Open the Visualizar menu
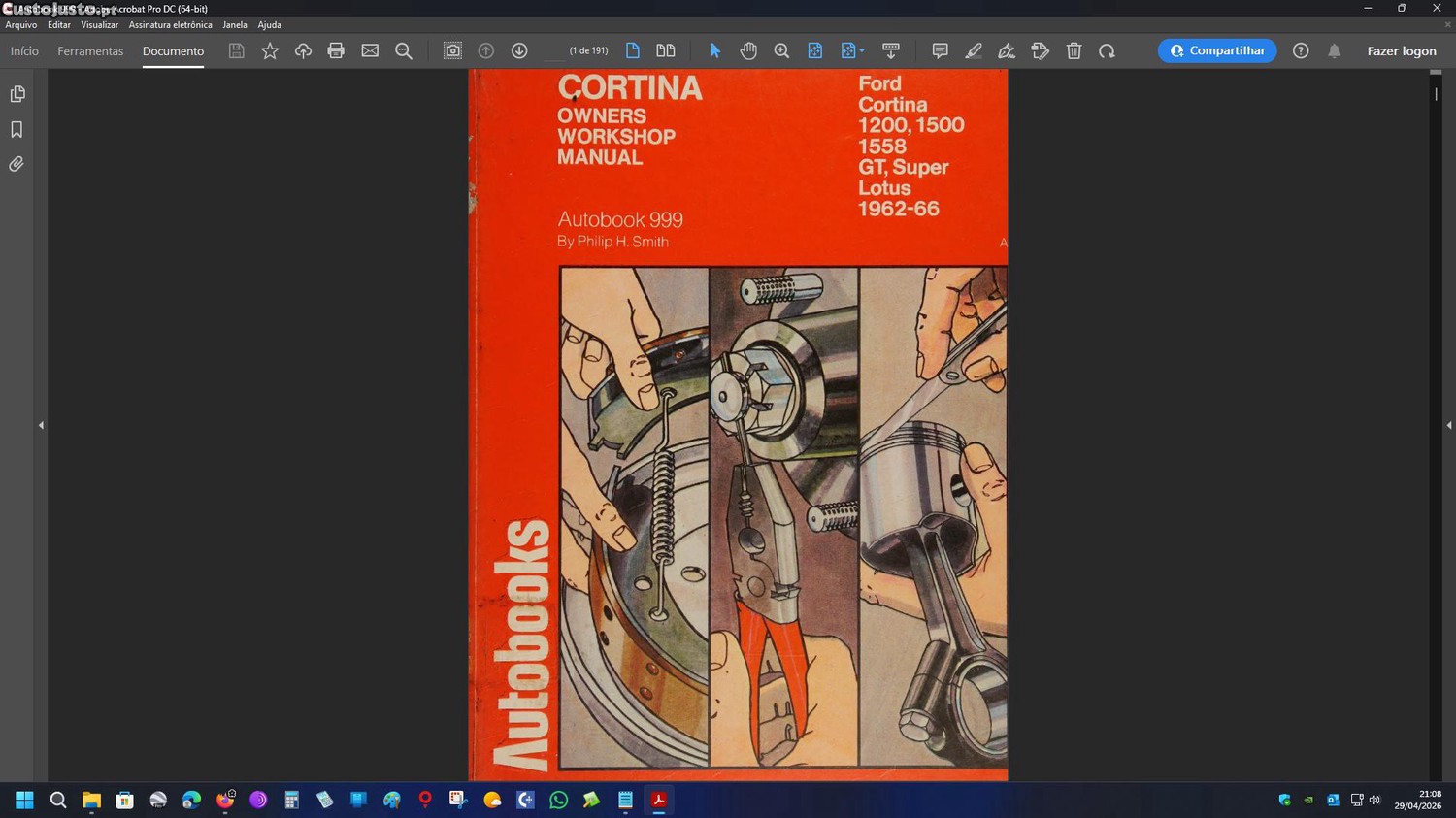The width and height of the screenshot is (1456, 818). point(99,25)
